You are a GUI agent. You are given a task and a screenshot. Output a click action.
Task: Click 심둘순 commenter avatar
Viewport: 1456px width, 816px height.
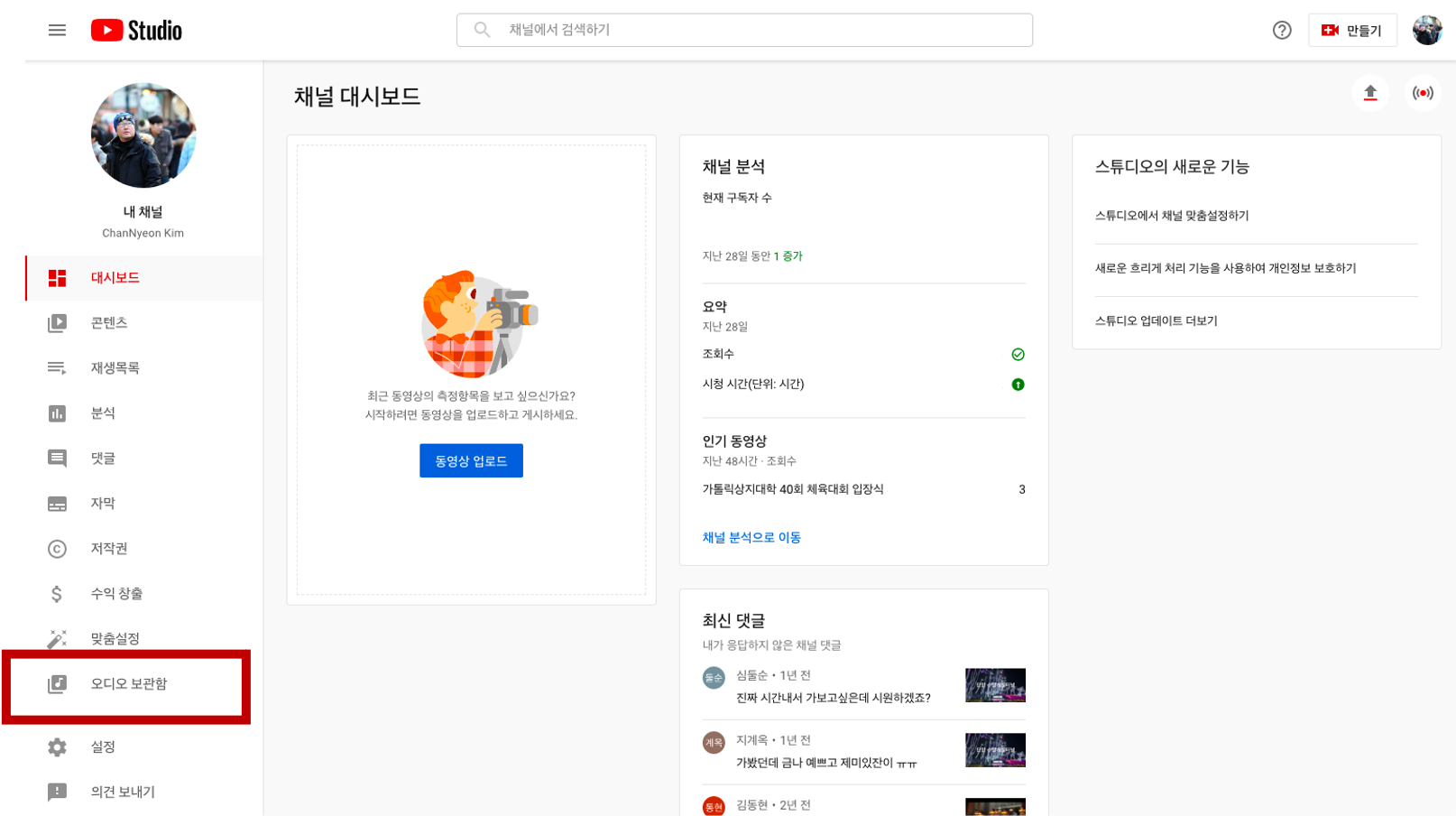[714, 677]
